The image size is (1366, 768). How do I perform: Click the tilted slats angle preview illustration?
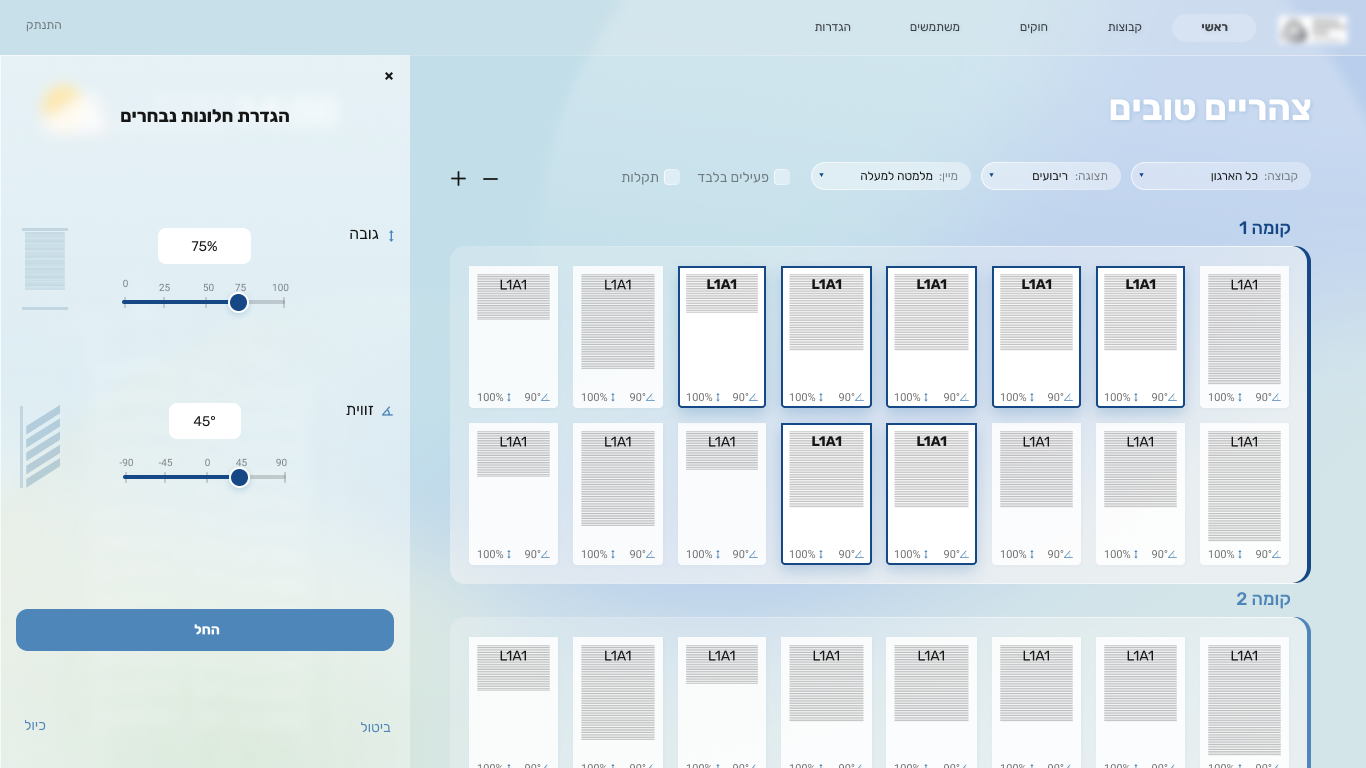(41, 446)
